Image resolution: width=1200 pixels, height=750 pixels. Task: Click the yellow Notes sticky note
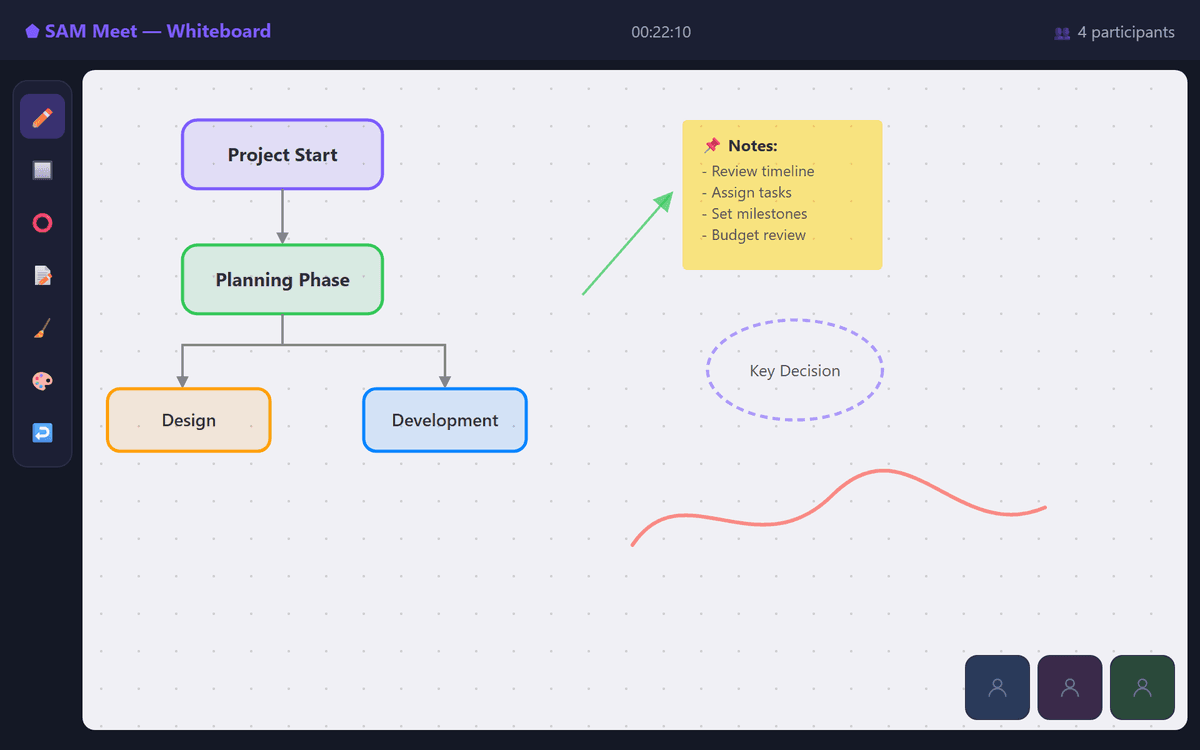point(782,195)
